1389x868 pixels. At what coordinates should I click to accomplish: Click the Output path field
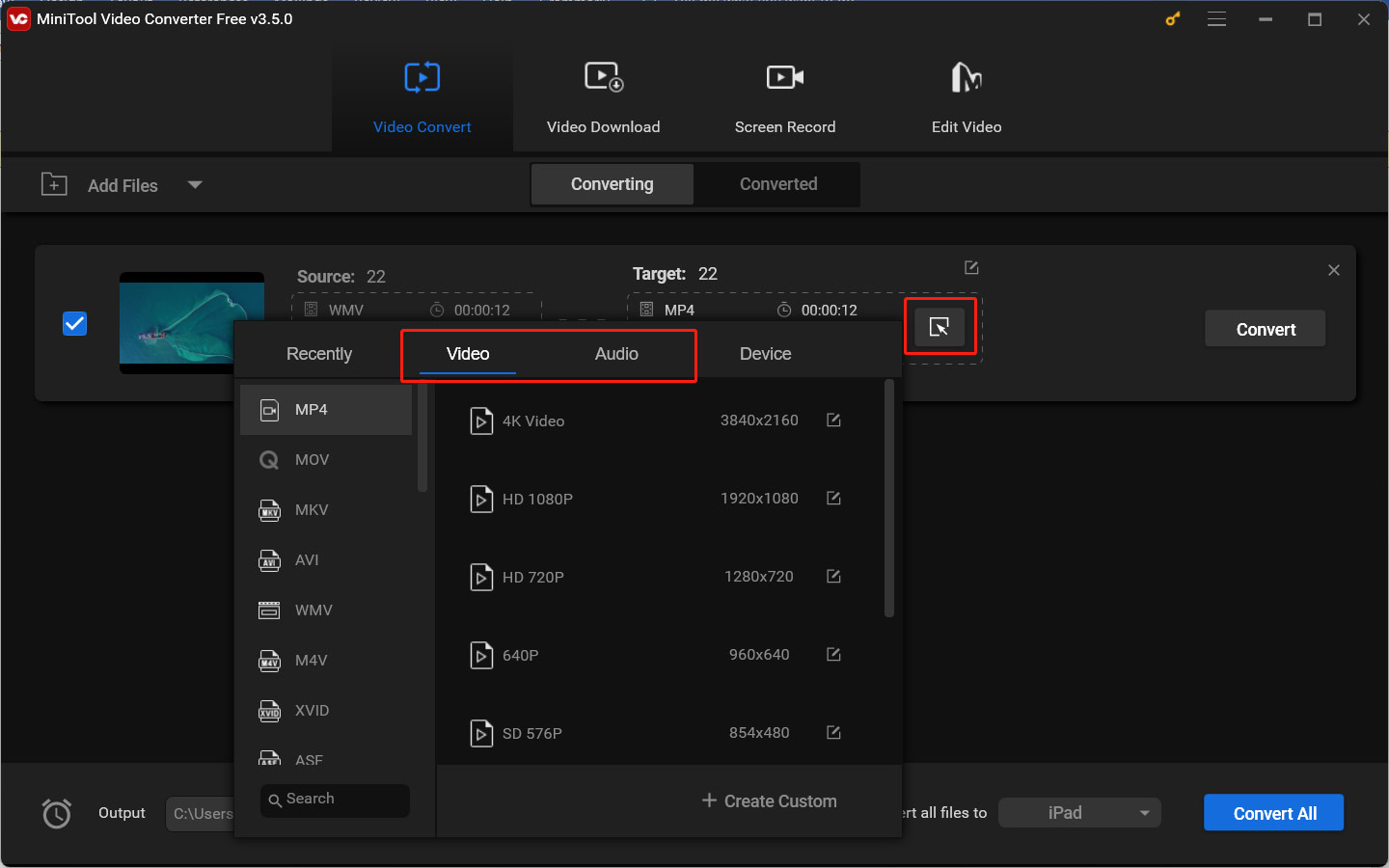tap(201, 813)
